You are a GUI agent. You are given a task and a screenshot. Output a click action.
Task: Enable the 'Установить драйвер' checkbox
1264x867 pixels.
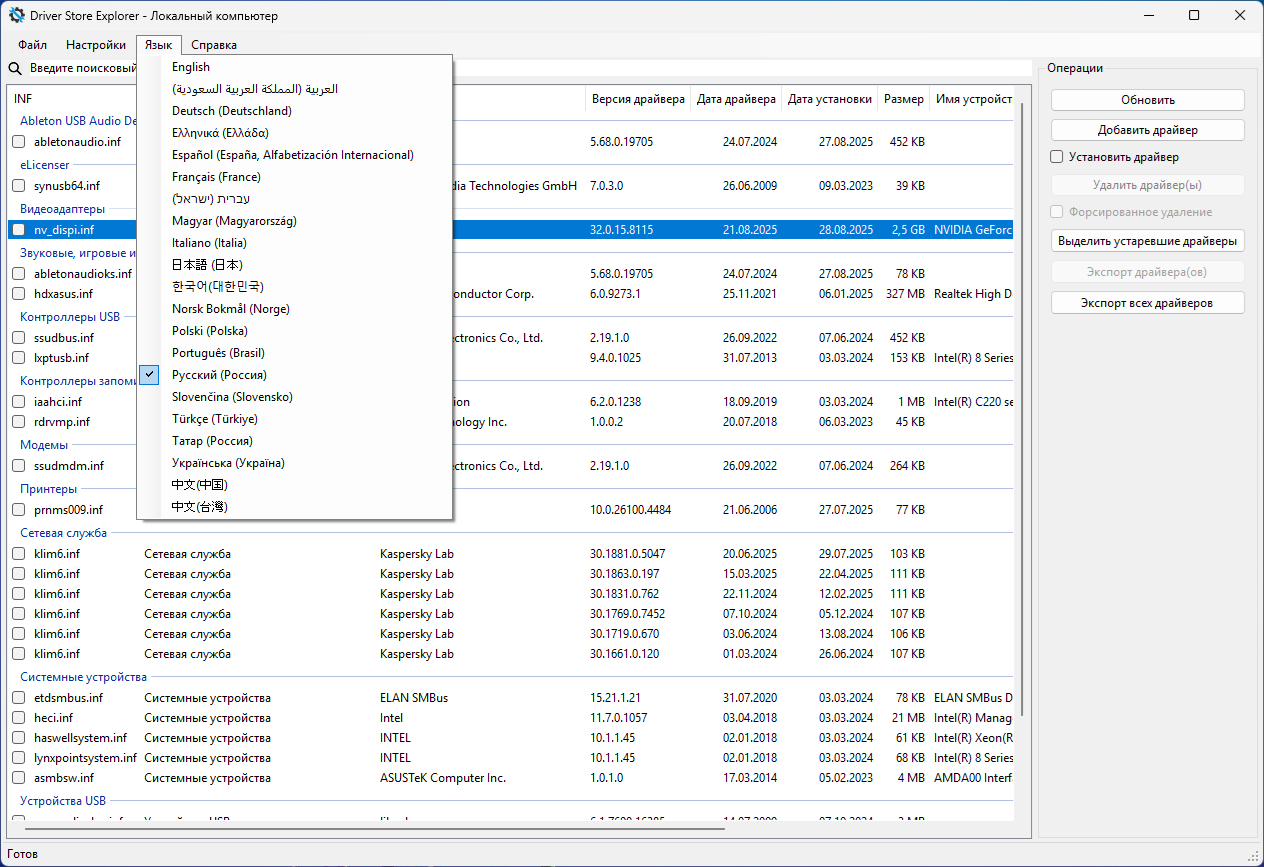(1057, 157)
